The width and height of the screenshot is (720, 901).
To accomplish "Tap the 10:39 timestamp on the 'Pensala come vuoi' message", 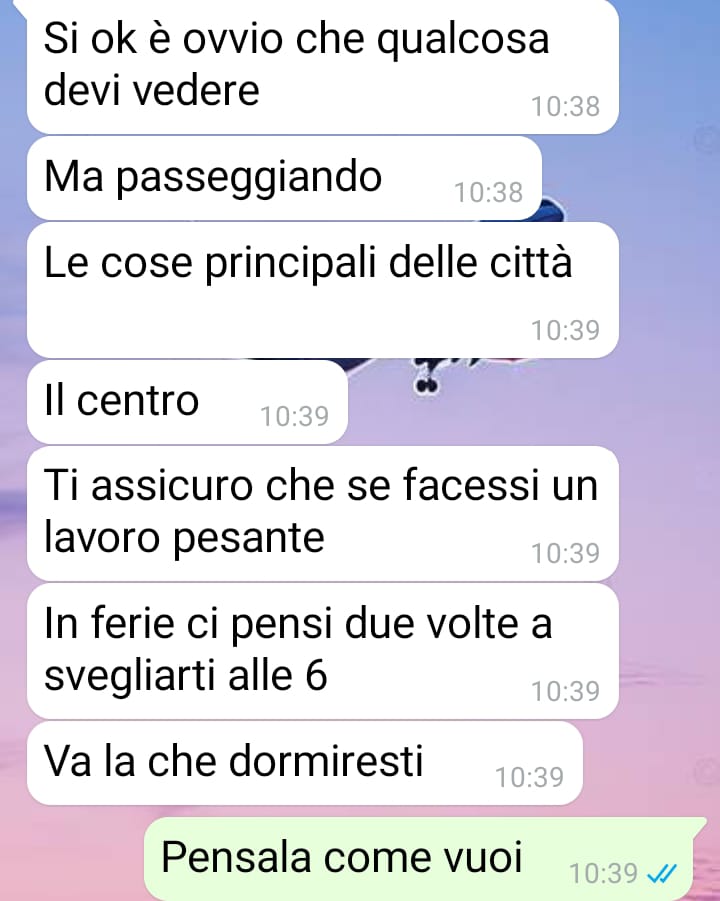I will (x=603, y=873).
